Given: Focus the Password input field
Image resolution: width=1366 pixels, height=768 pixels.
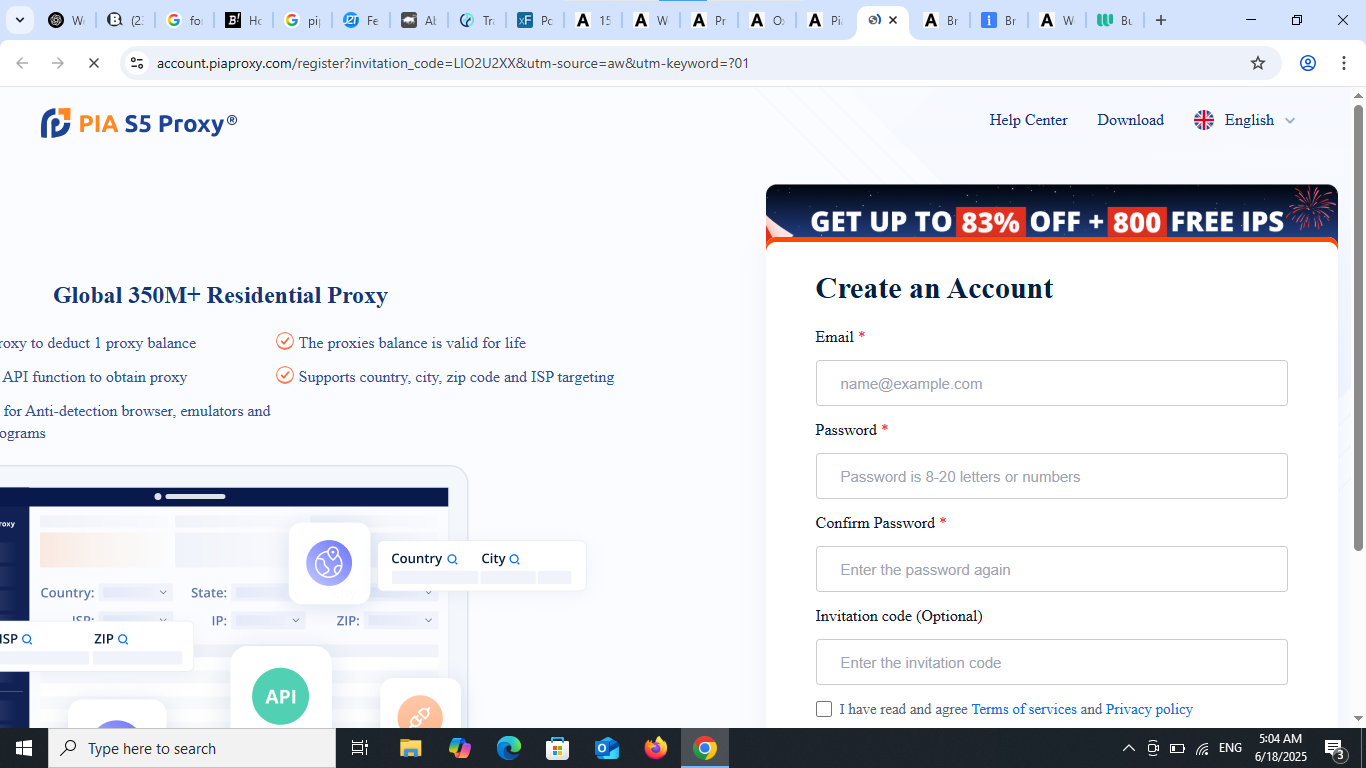Looking at the screenshot, I should coord(1051,476).
